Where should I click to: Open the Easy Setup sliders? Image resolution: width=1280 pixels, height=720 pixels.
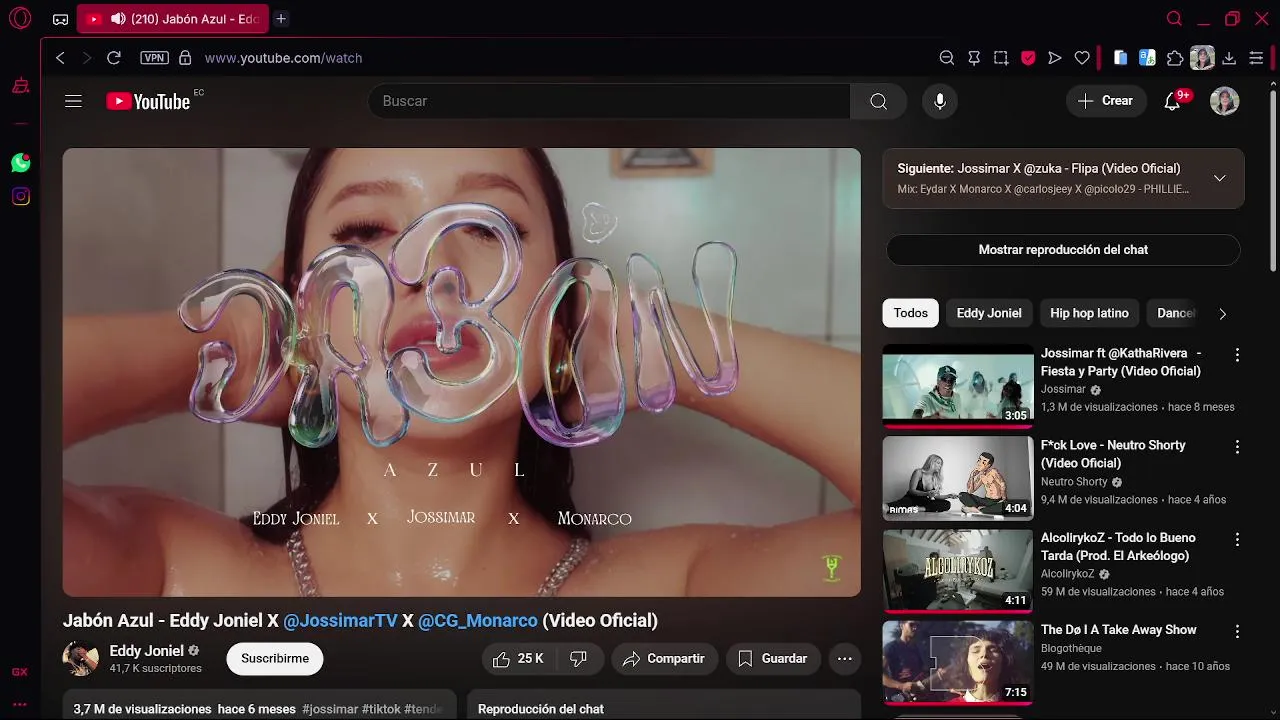click(1257, 58)
